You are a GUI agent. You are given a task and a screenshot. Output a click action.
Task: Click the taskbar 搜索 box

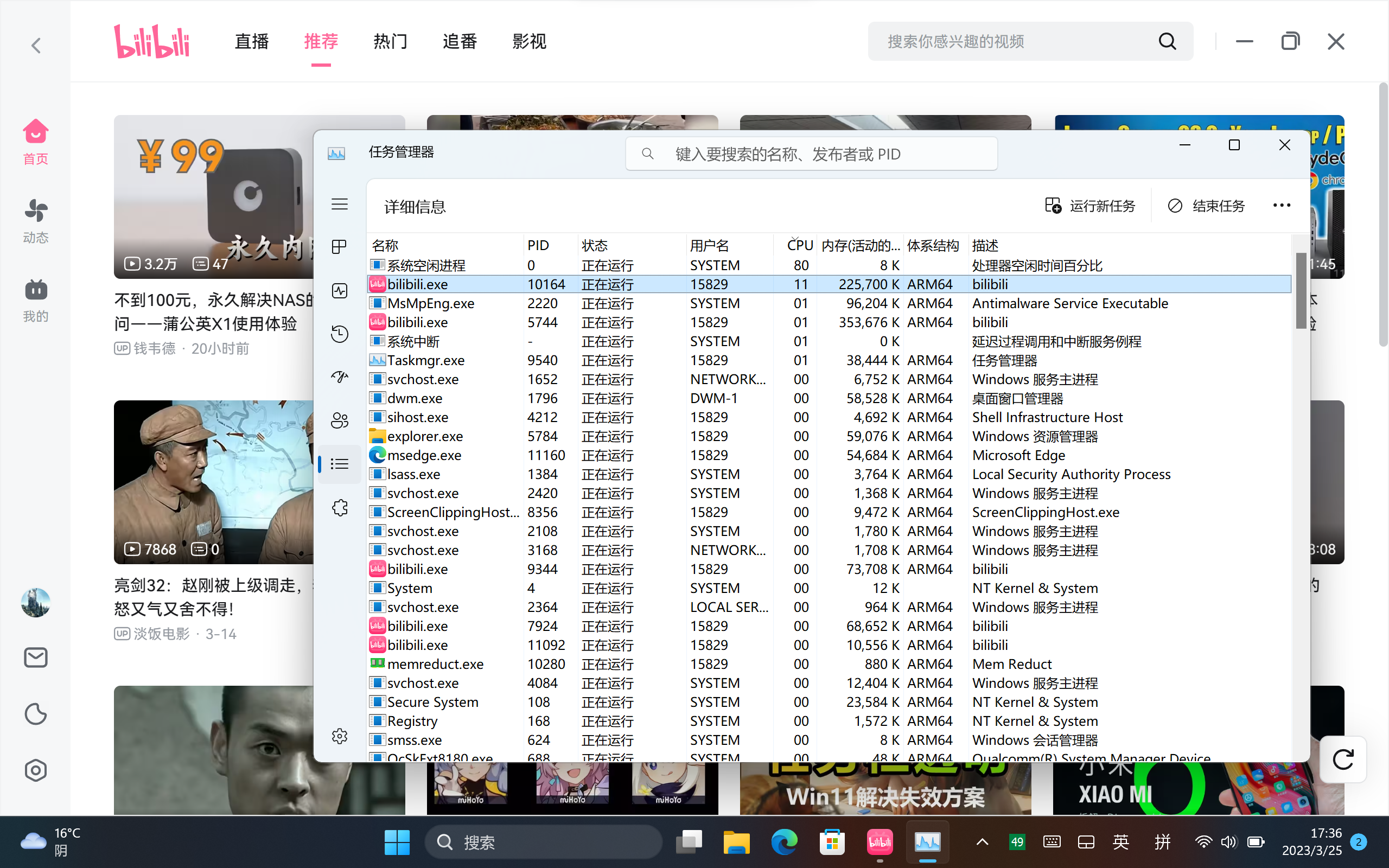coord(543,842)
